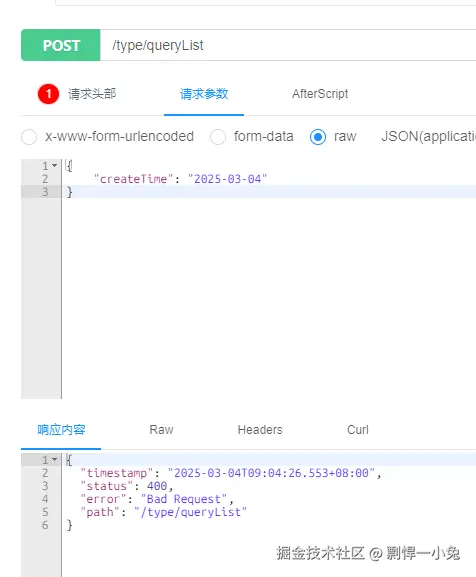Click the "path" key in response
The image size is (476, 577).
[100, 512]
